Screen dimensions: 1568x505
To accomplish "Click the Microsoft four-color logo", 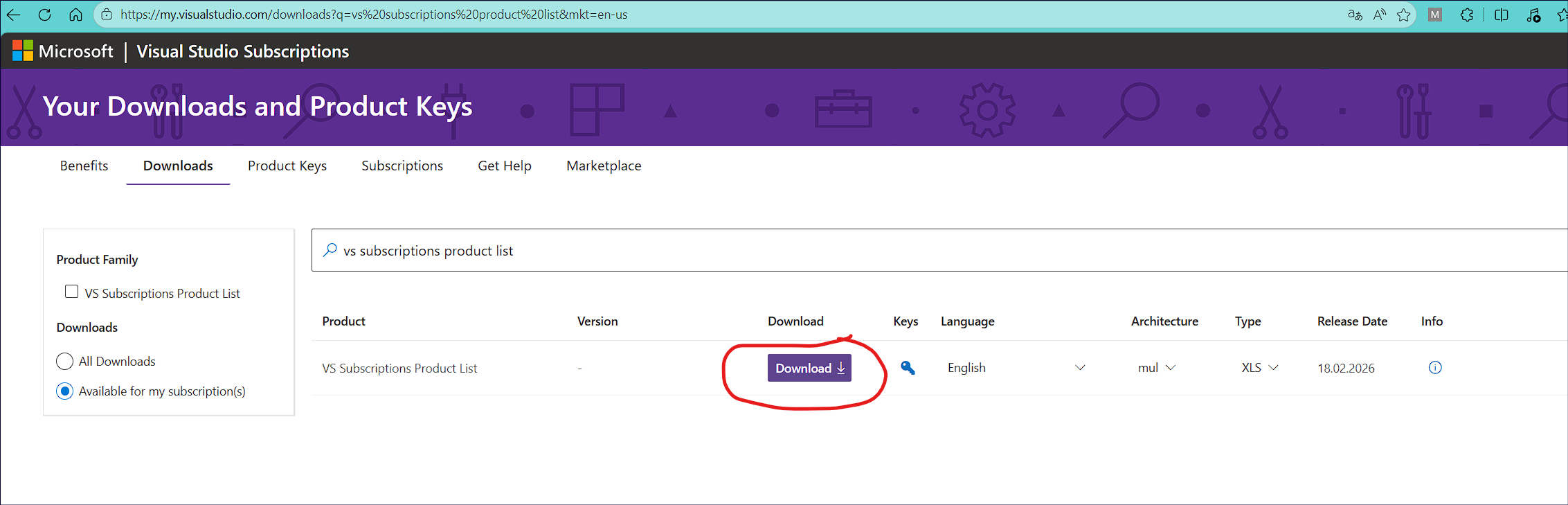I will click(x=23, y=51).
